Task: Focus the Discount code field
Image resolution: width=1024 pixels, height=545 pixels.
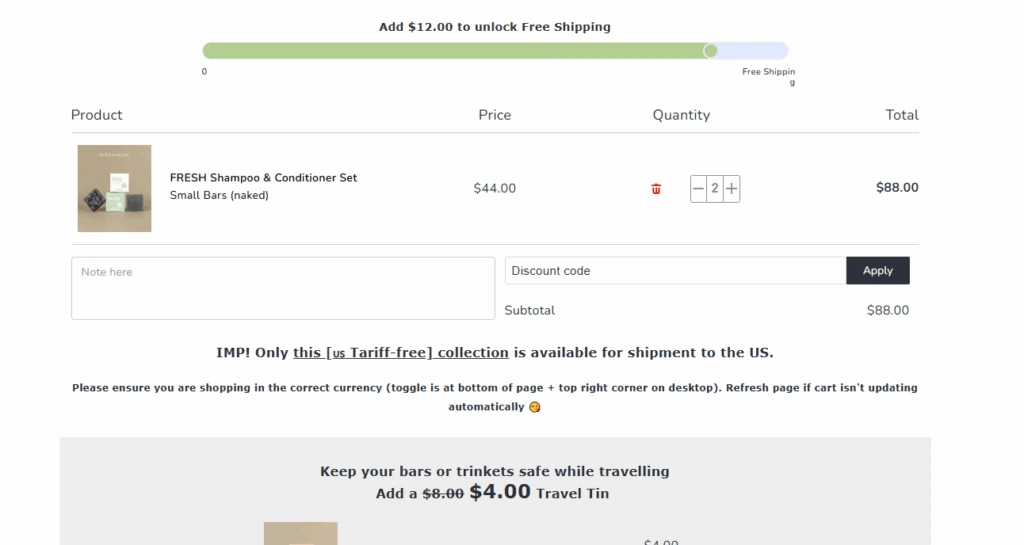Action: 675,271
